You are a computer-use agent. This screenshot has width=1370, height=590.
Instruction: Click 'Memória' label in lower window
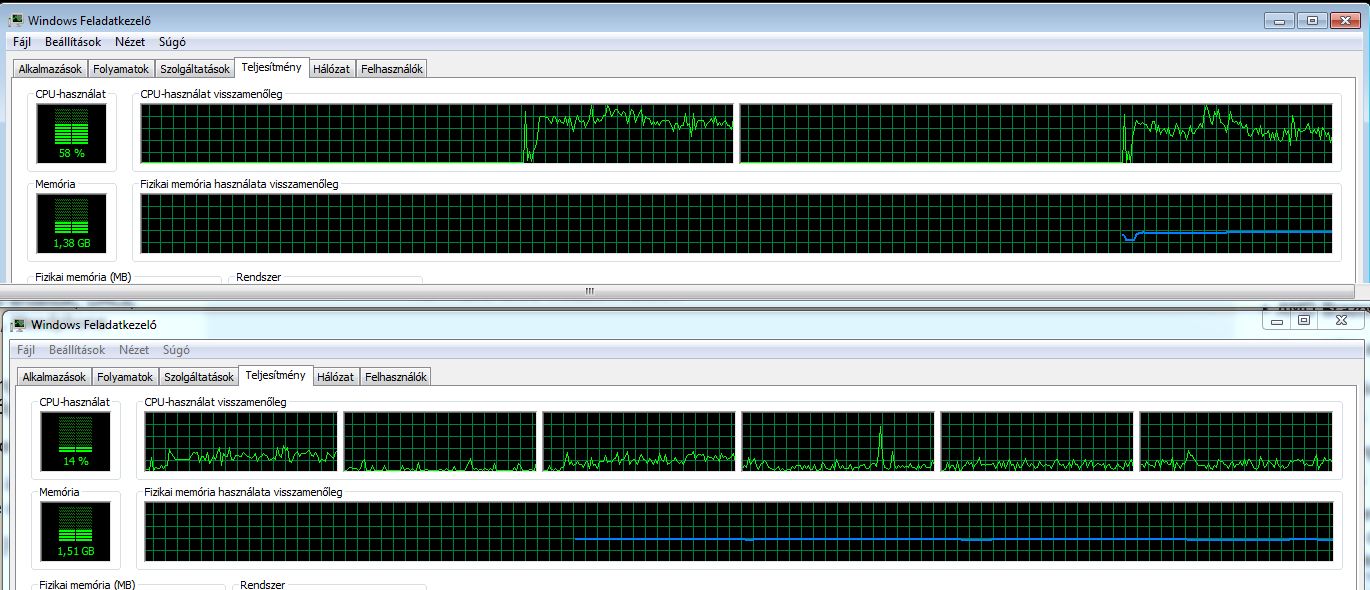59,492
